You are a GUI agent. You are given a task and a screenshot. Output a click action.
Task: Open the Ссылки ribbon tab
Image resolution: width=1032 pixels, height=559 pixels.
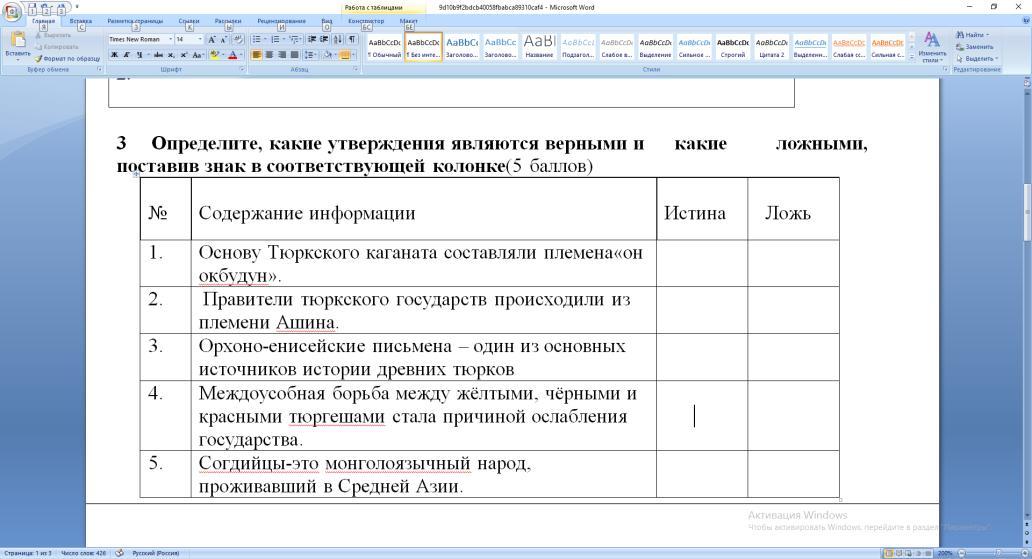(x=189, y=21)
